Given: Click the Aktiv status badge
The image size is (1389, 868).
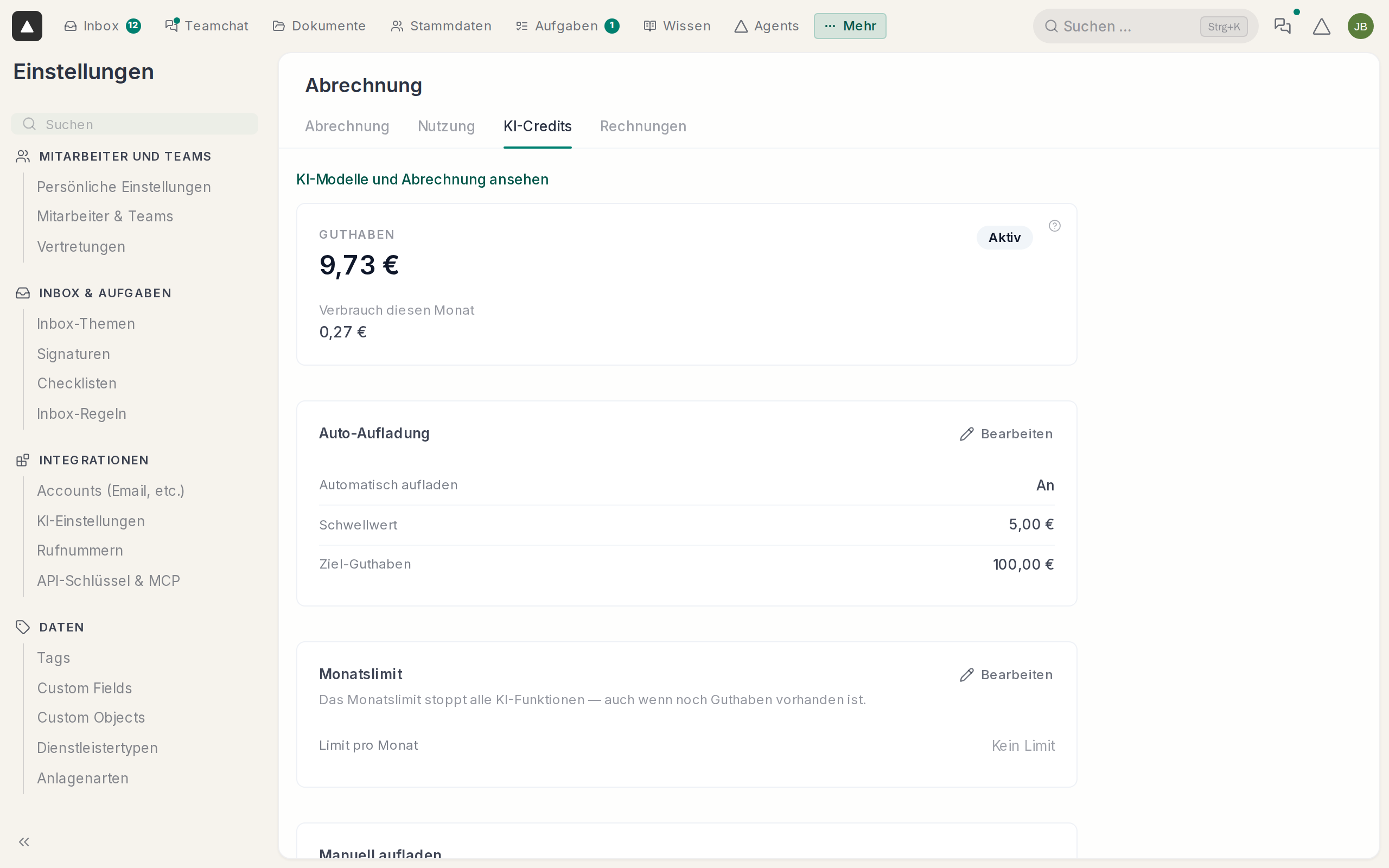Looking at the screenshot, I should (1004, 238).
